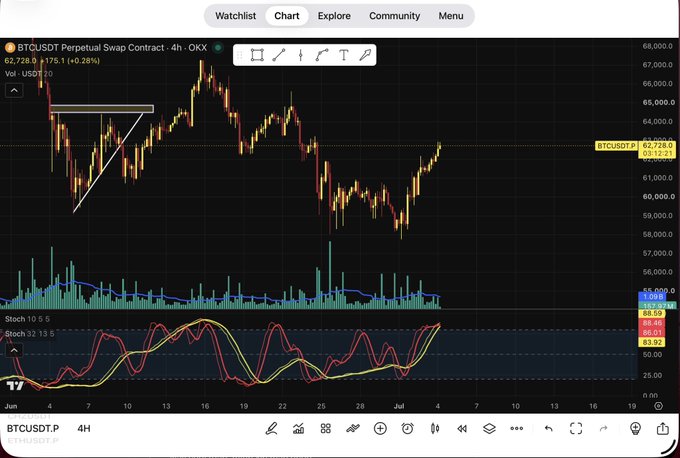Collapse the Stoch indicator legend
The image size is (680, 458).
[14, 350]
